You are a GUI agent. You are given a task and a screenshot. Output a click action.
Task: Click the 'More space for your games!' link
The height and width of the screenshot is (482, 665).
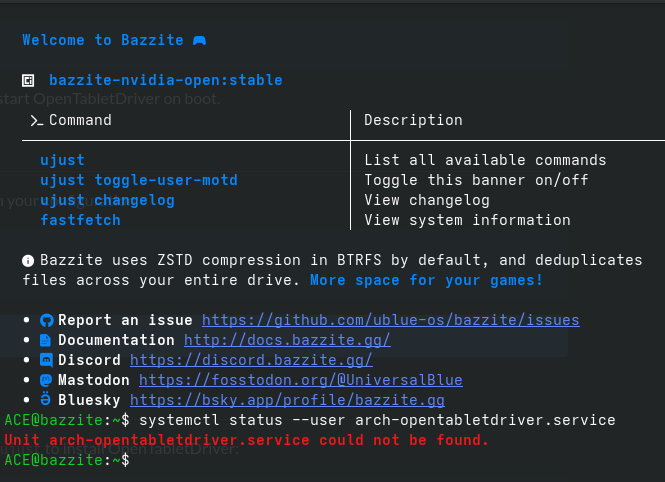pos(426,280)
